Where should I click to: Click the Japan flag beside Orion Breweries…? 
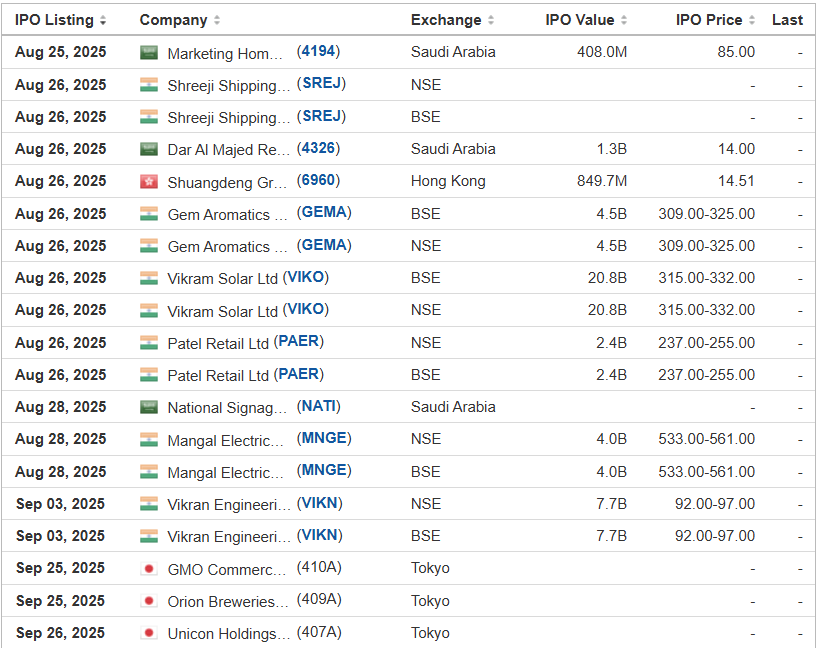[149, 601]
